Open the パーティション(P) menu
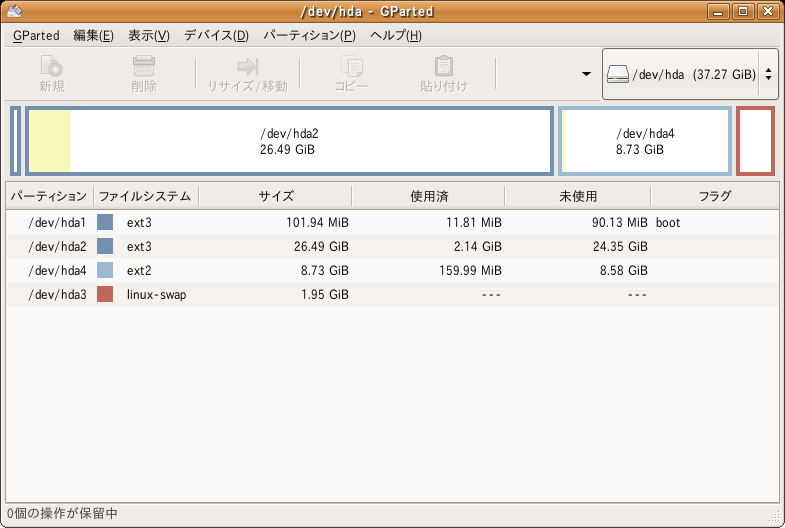The height and width of the screenshot is (528, 785). (x=309, y=36)
